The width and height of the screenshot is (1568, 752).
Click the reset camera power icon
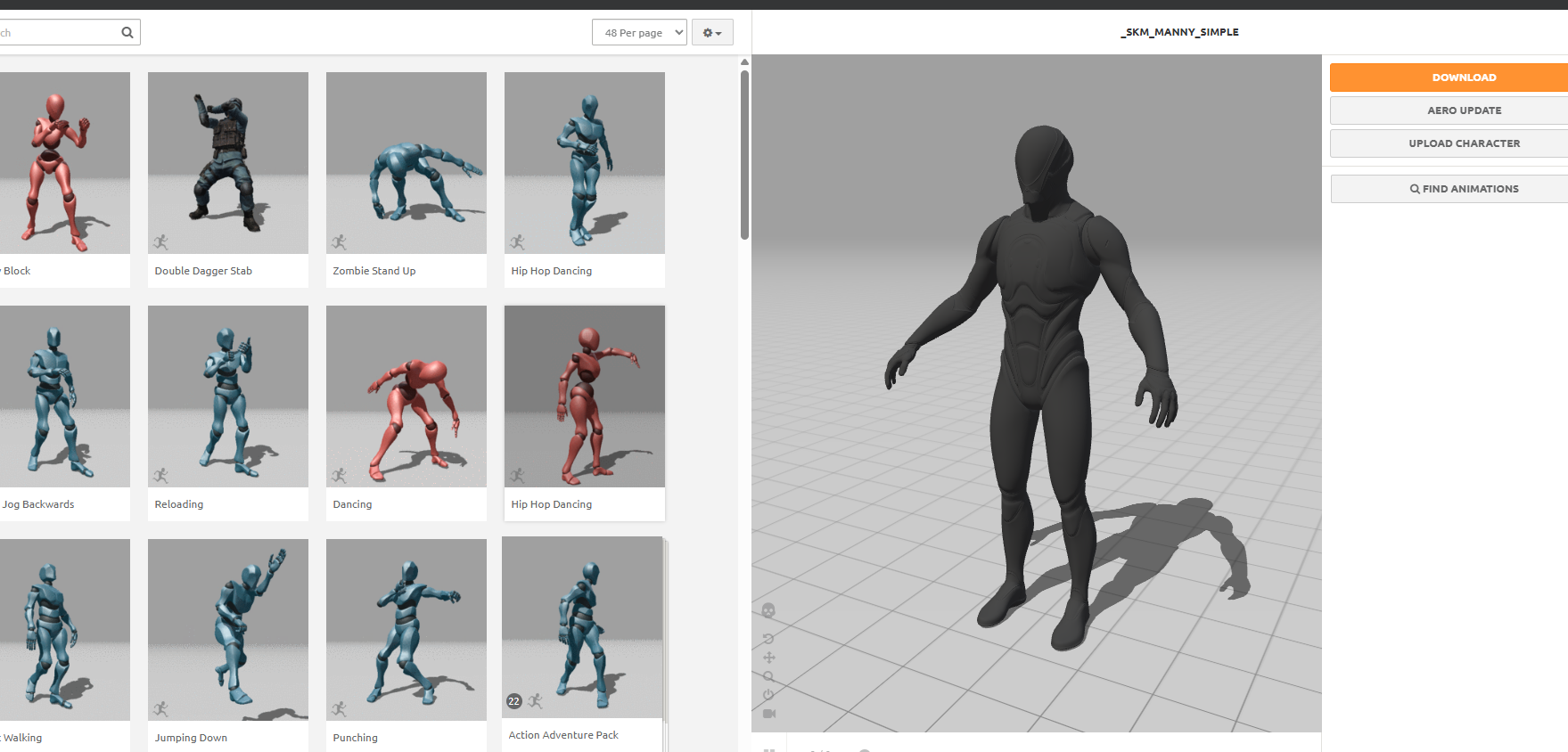click(768, 695)
